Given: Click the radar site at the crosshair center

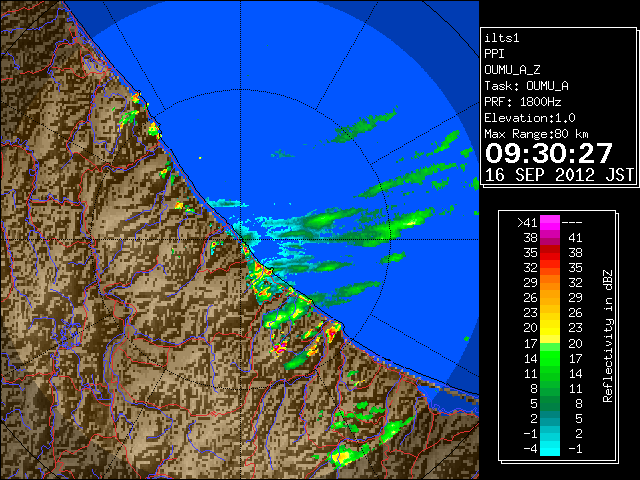Looking at the screenshot, I should [241, 240].
